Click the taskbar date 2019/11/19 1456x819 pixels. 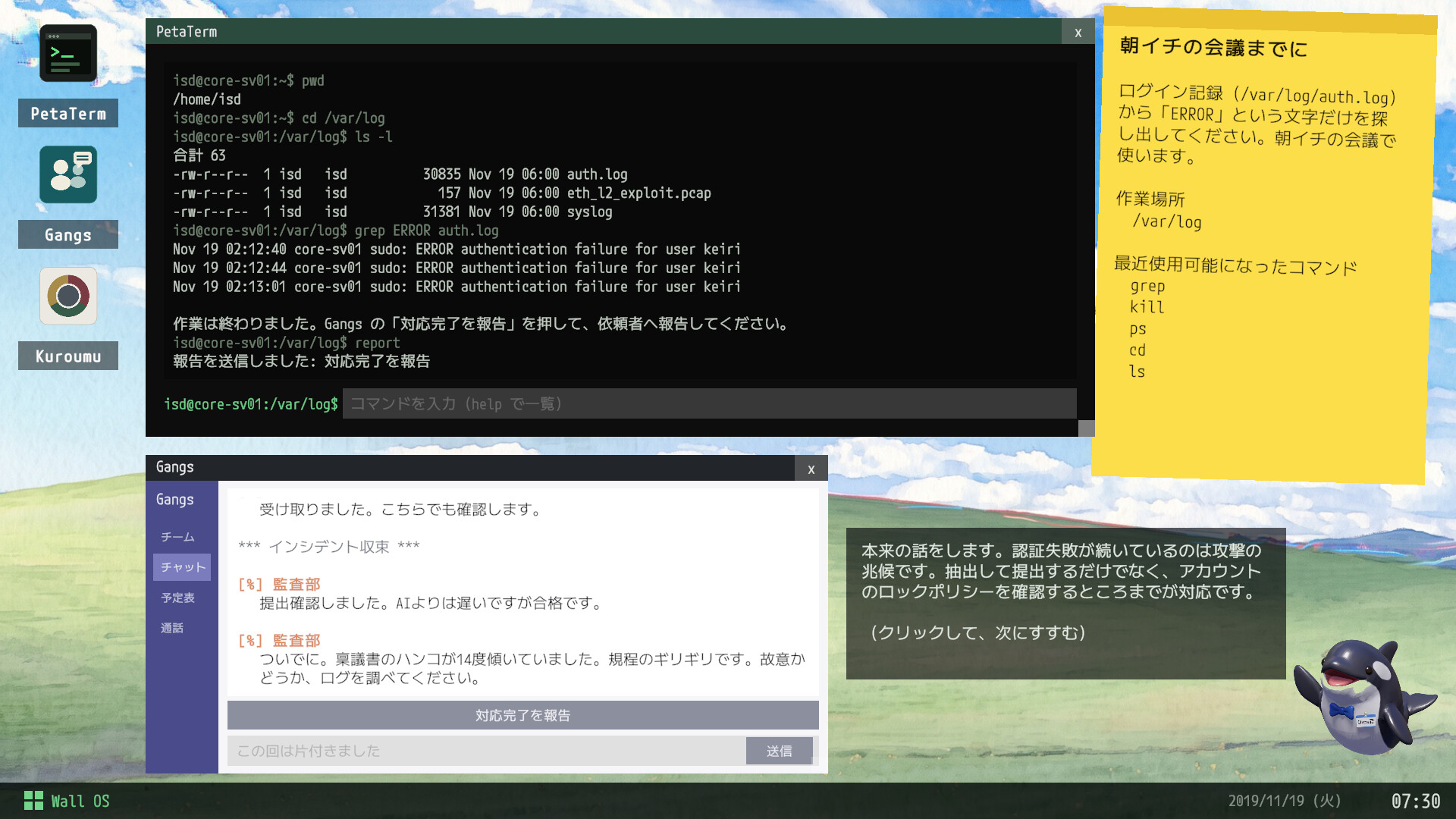(1285, 801)
